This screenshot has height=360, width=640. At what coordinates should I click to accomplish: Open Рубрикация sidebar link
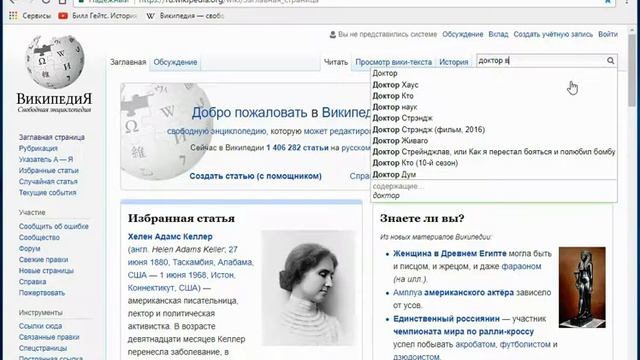pyautogui.click(x=38, y=148)
